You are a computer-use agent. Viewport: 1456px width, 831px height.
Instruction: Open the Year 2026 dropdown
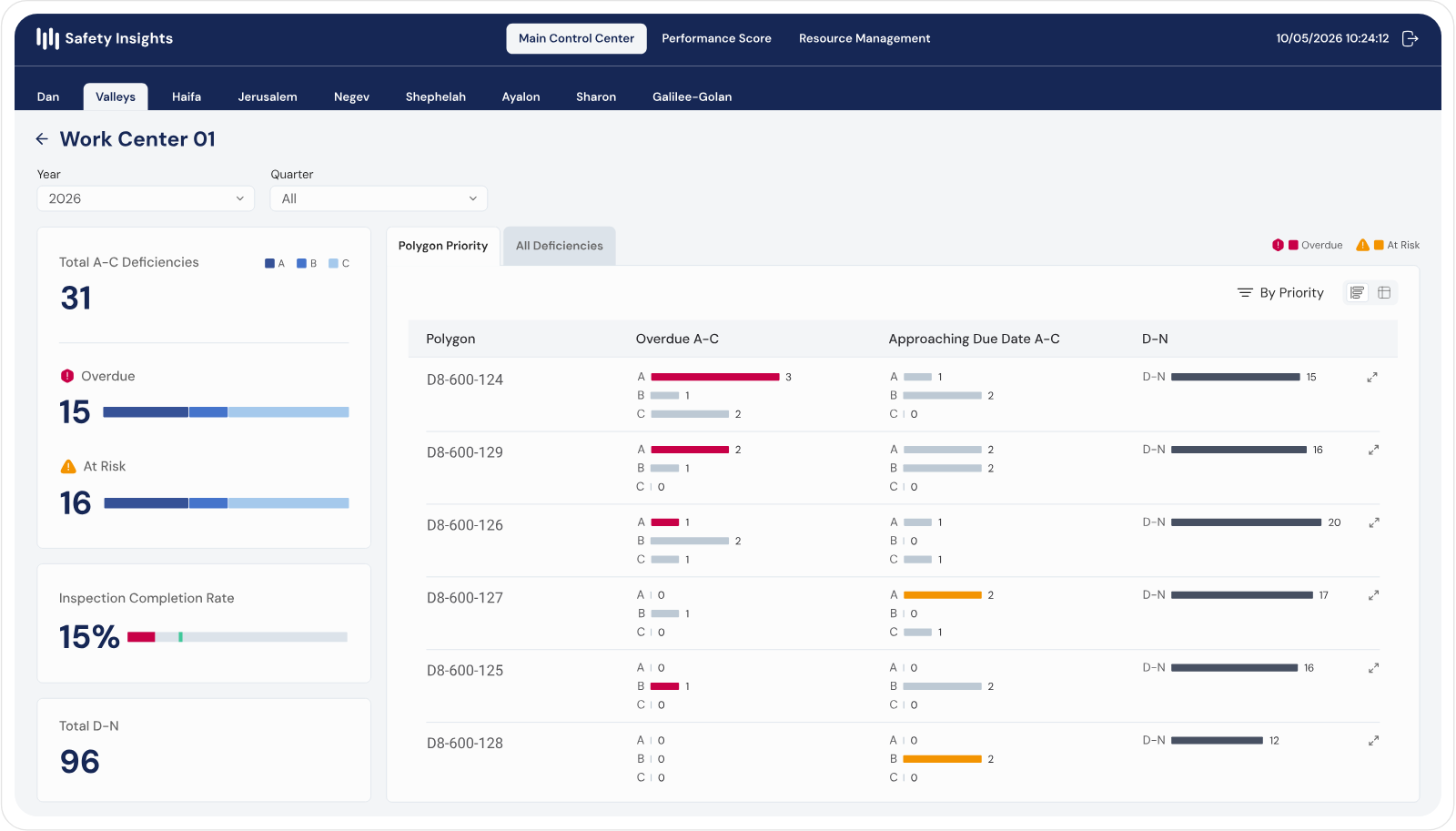(146, 198)
